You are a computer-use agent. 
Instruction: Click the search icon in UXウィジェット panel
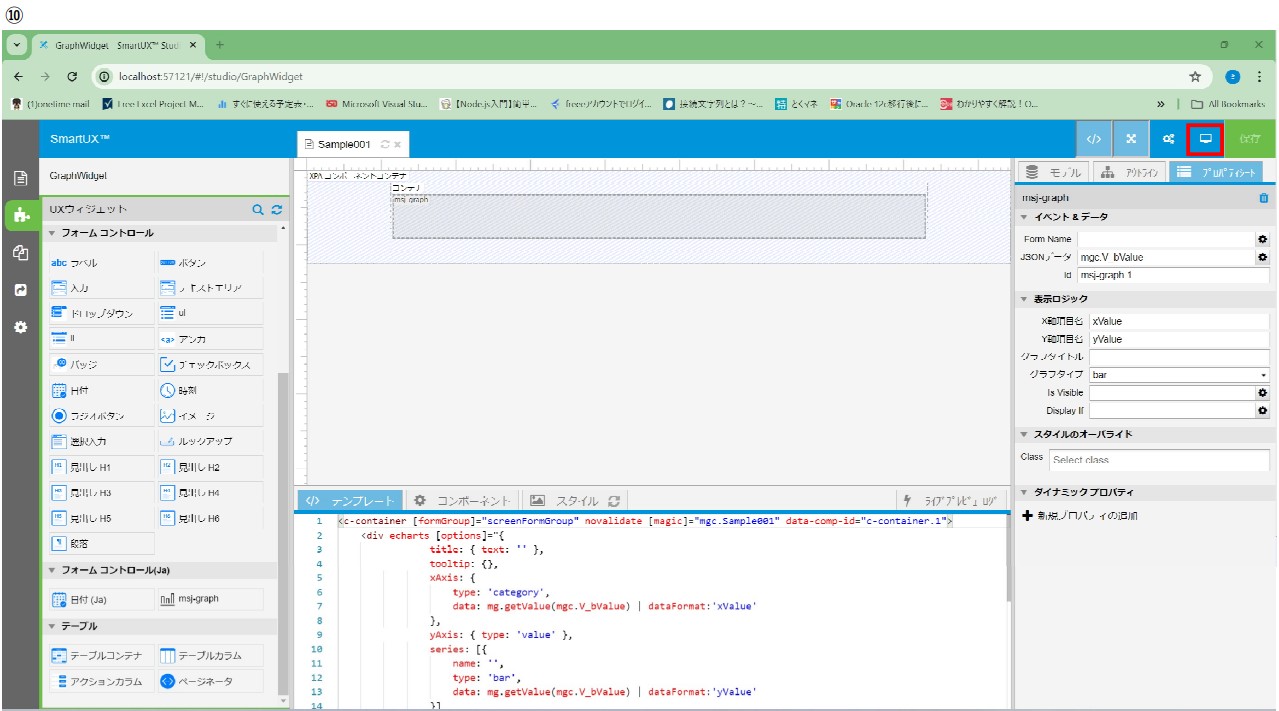pos(258,210)
